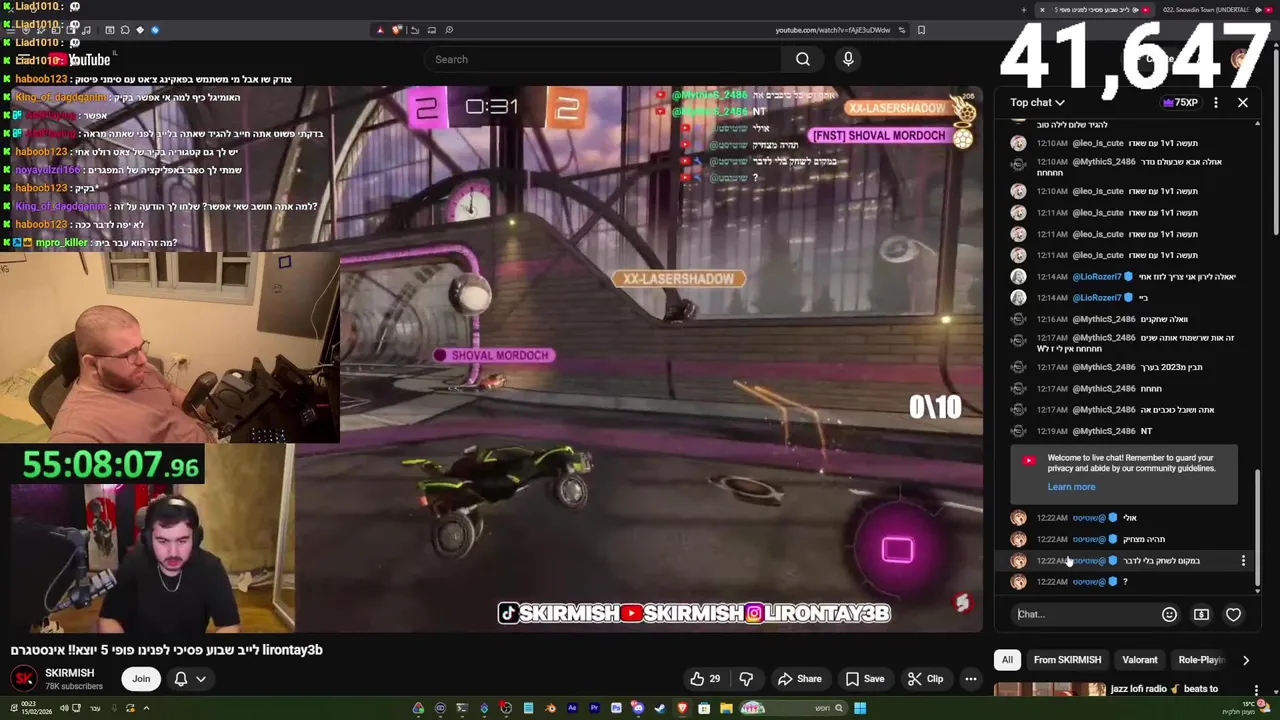This screenshot has width=1280, height=720.
Task: Open Blender from the taskbar
Action: pyautogui.click(x=550, y=709)
